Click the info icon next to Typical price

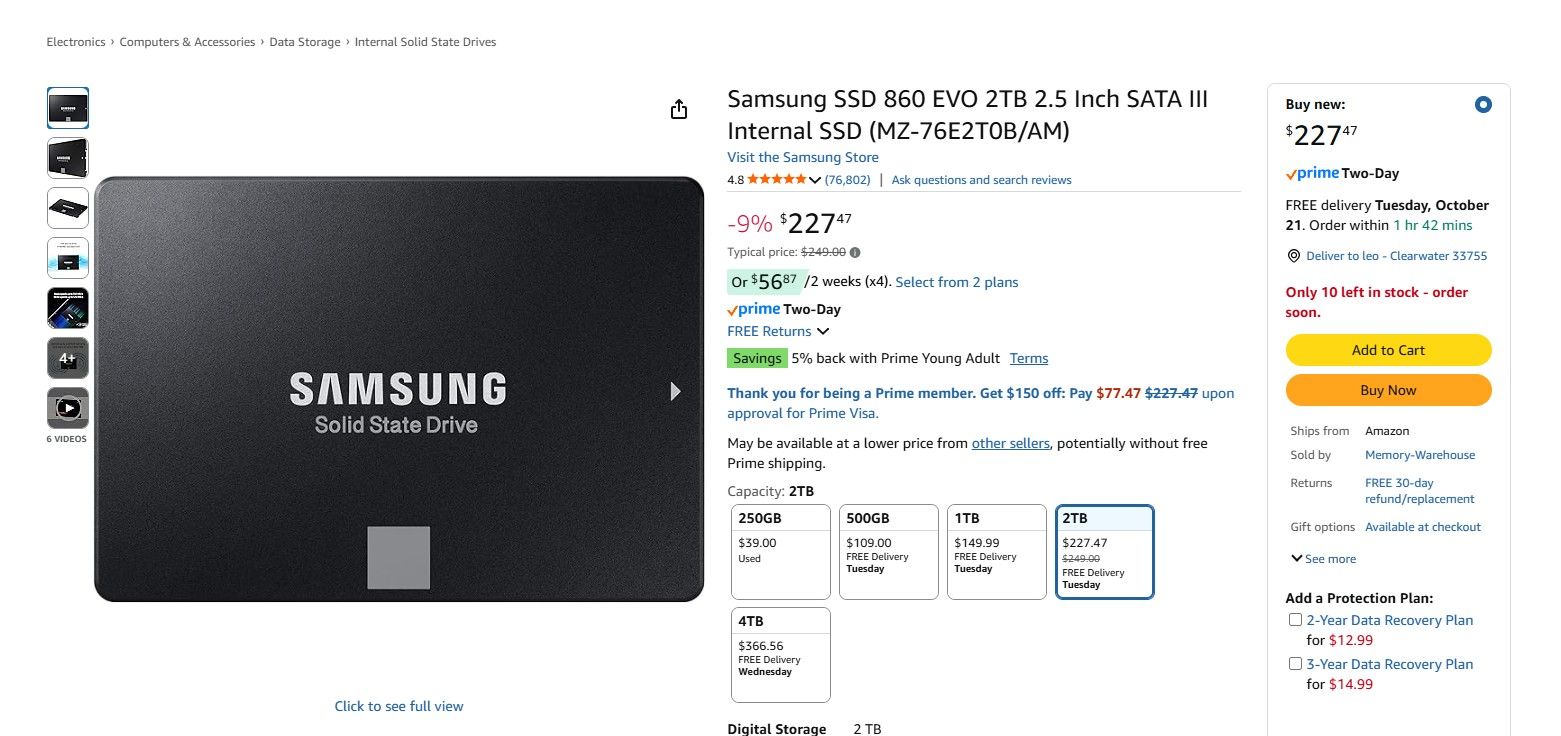[855, 252]
